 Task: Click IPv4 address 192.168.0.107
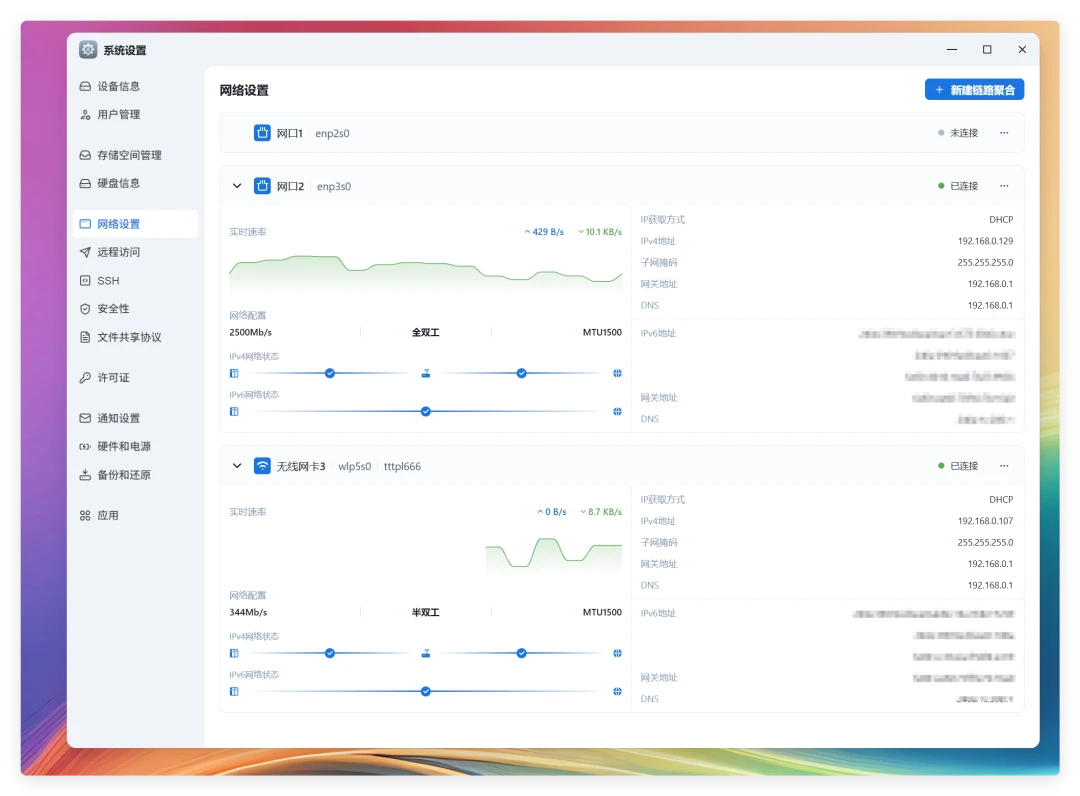tap(985, 521)
